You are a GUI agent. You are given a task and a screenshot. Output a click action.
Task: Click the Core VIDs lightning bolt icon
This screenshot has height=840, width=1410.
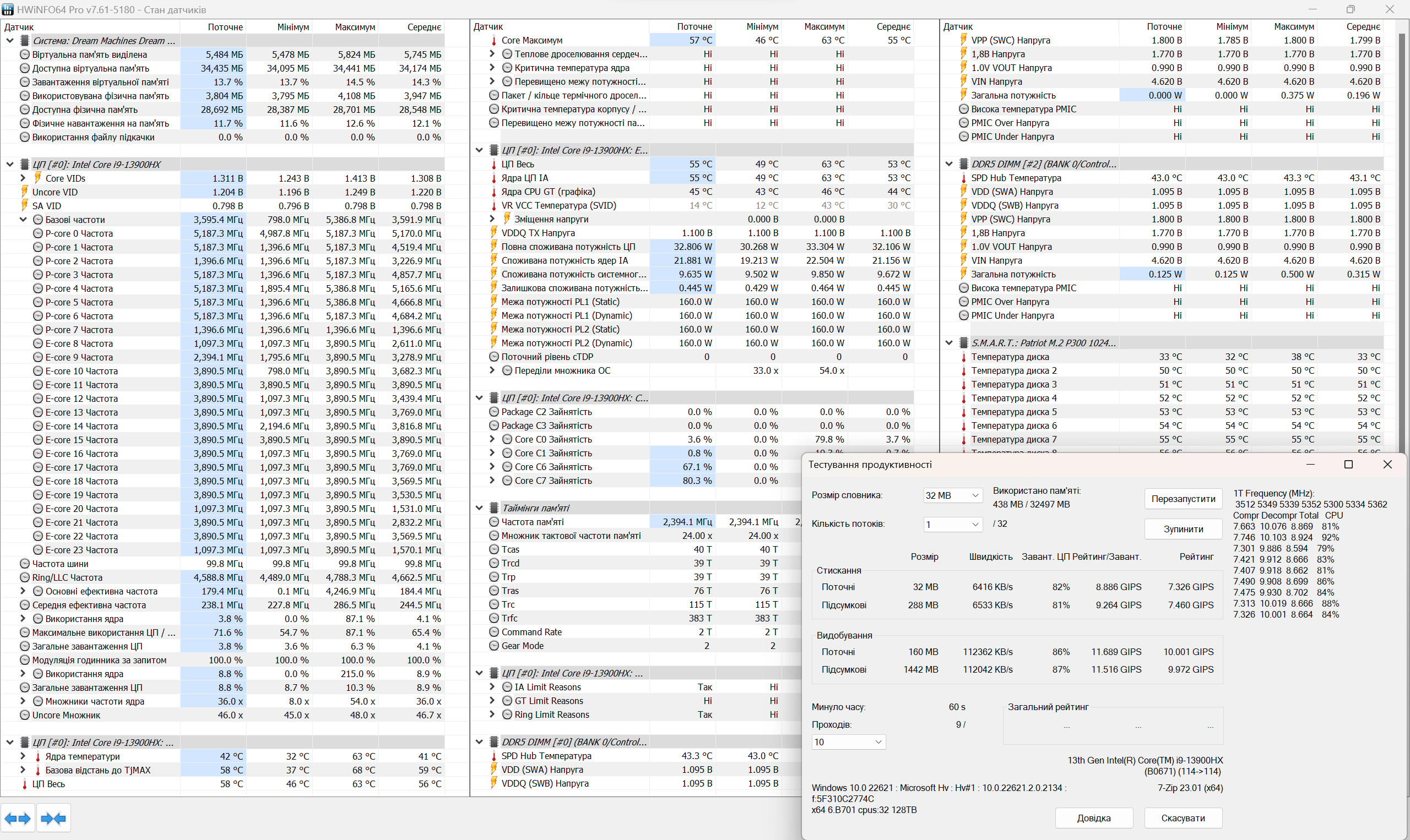click(x=38, y=178)
